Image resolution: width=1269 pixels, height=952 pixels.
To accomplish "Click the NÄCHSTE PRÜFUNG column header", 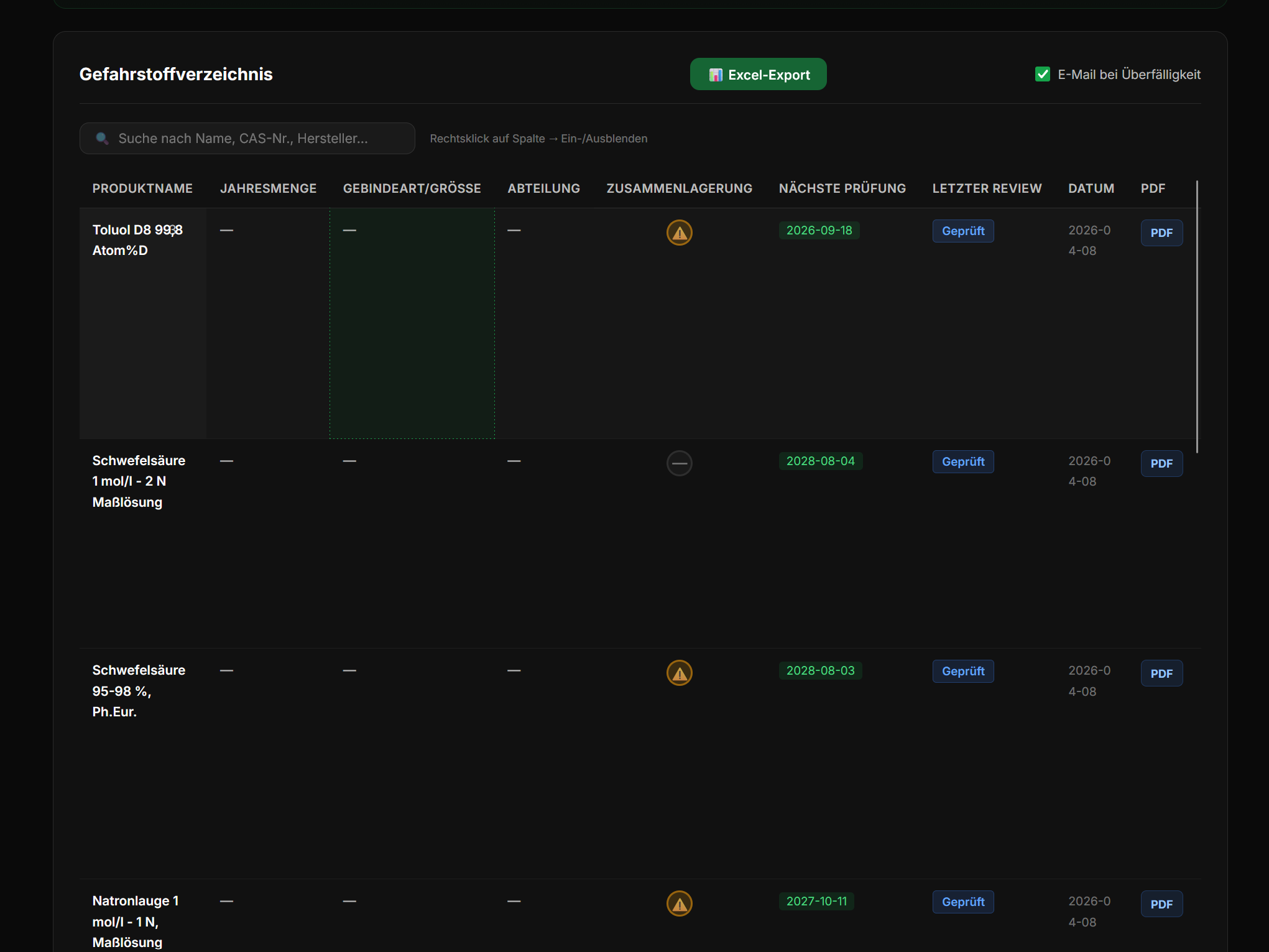I will pyautogui.click(x=842, y=188).
